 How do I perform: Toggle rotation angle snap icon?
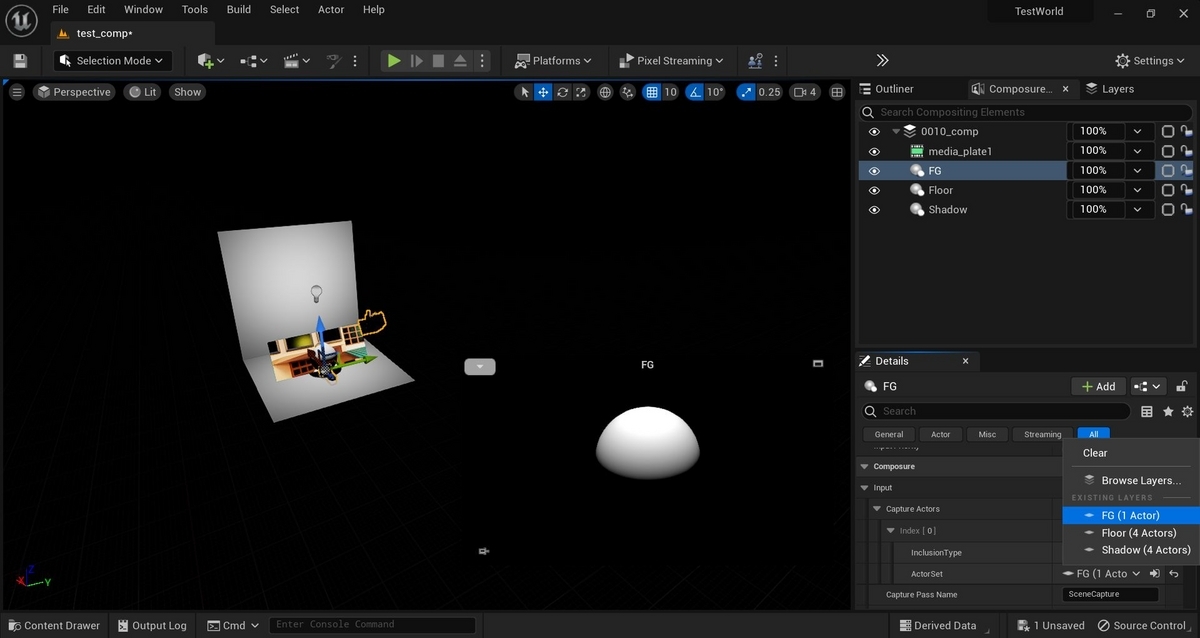click(696, 92)
